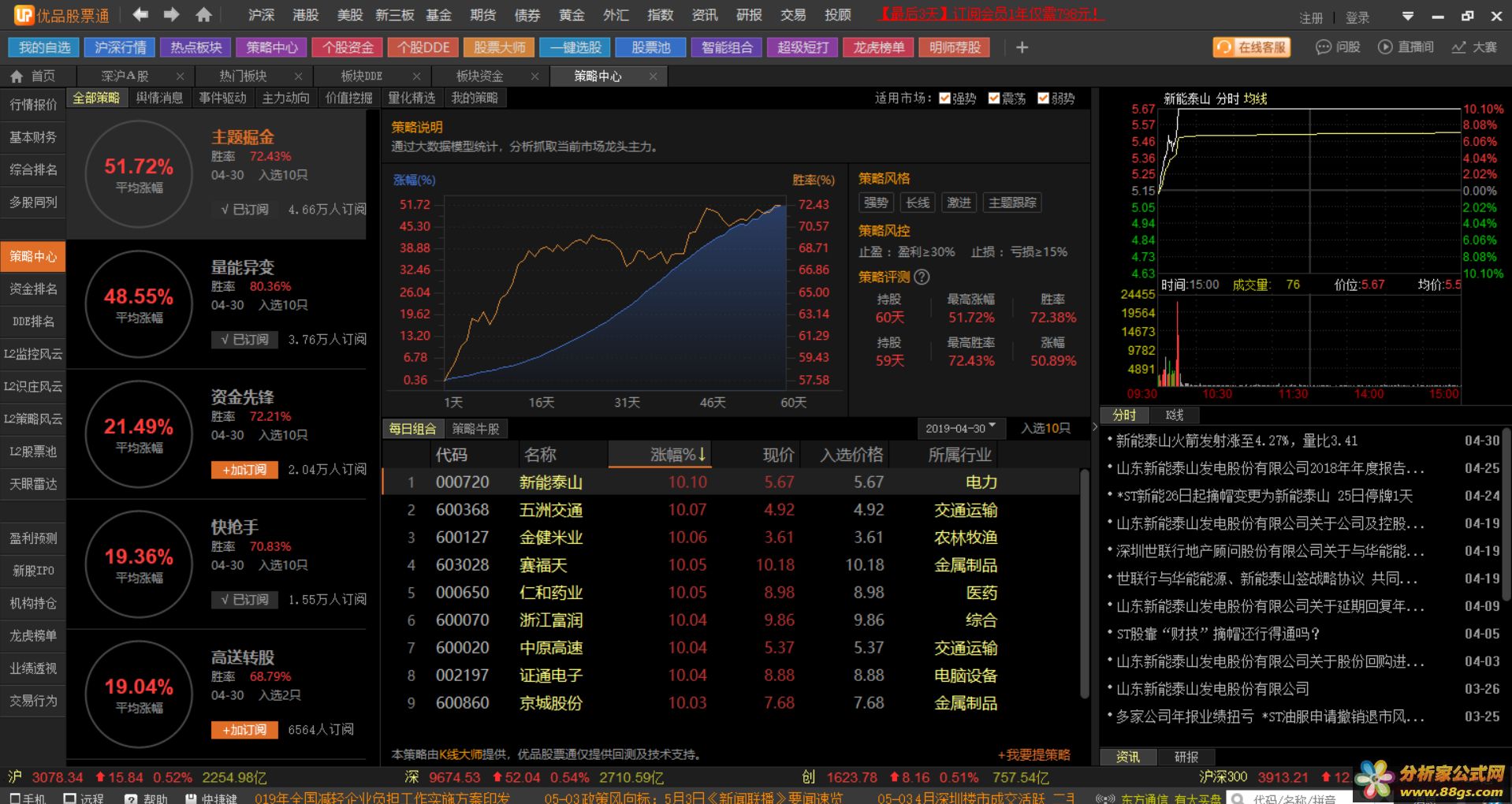The width and height of the screenshot is (1512, 804).
Task: Switch to 策略牛股 tab
Action: click(475, 429)
